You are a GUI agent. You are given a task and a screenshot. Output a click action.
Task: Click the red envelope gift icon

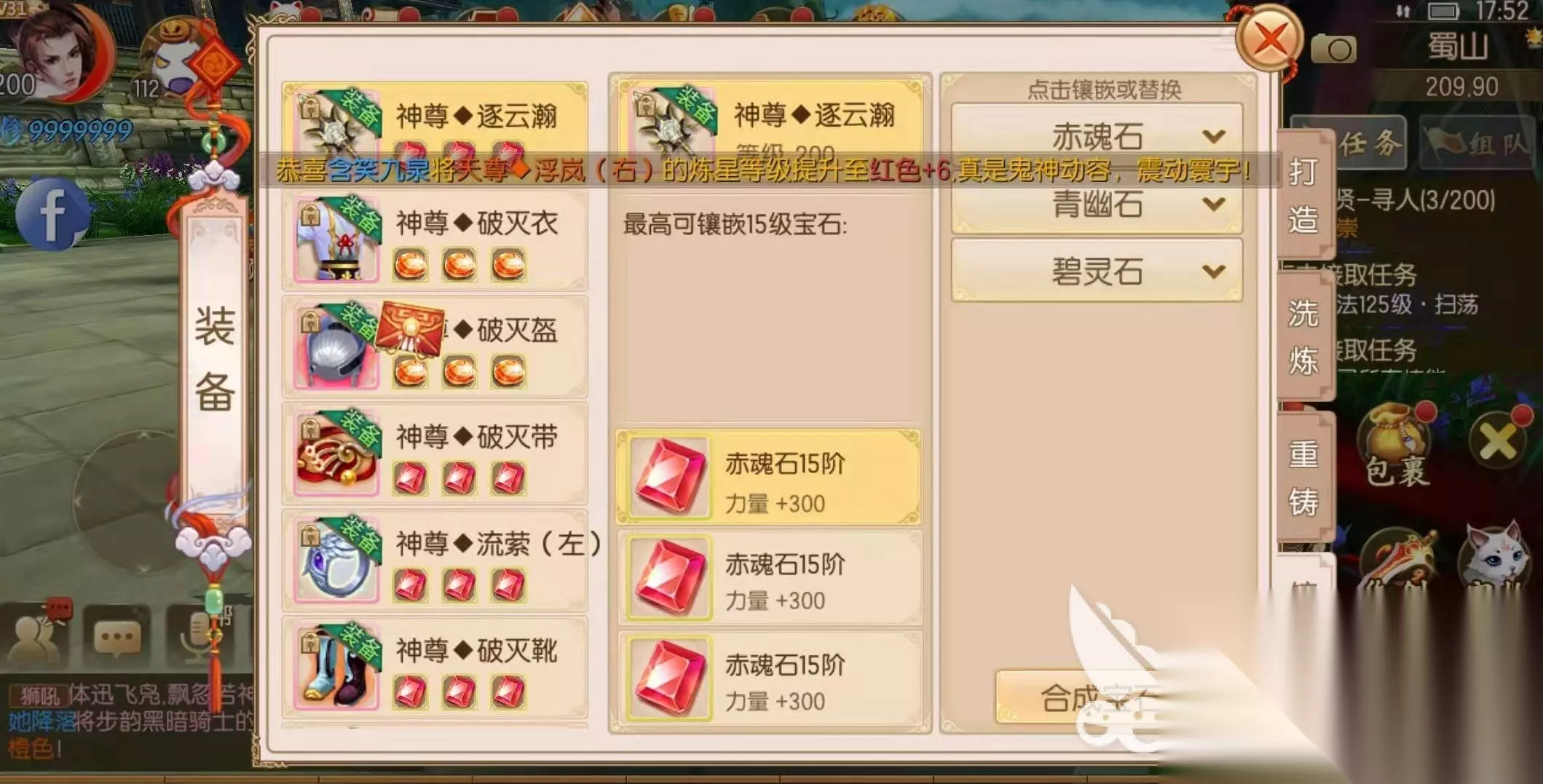[411, 328]
